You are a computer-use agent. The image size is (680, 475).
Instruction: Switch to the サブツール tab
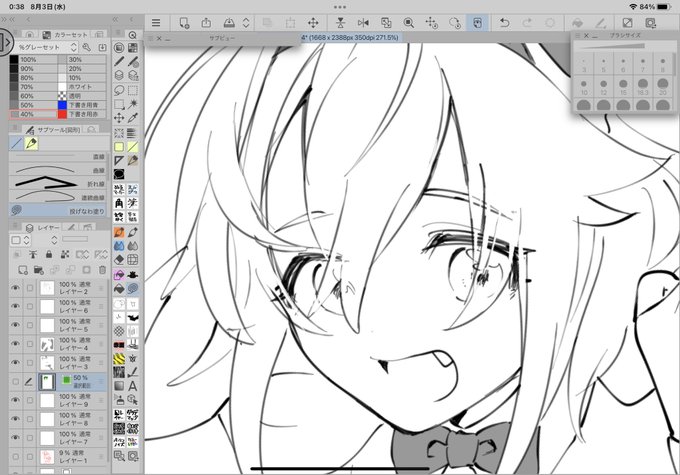[x=53, y=129]
